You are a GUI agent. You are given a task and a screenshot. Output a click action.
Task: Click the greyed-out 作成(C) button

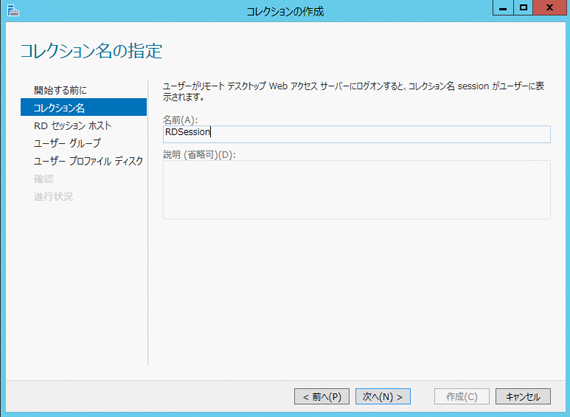pos(462,396)
